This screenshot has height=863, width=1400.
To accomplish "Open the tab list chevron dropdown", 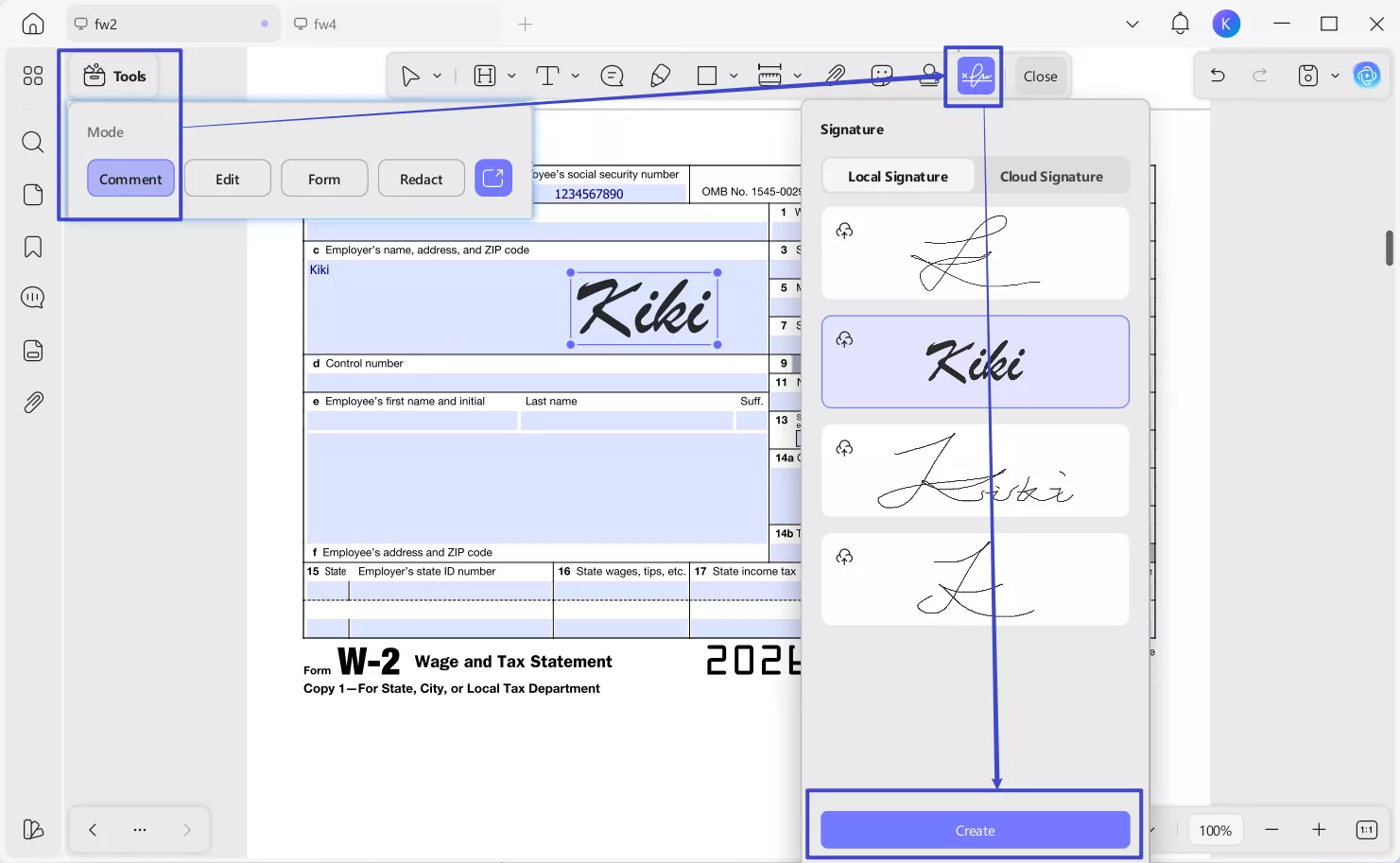I will pyautogui.click(x=1132, y=24).
